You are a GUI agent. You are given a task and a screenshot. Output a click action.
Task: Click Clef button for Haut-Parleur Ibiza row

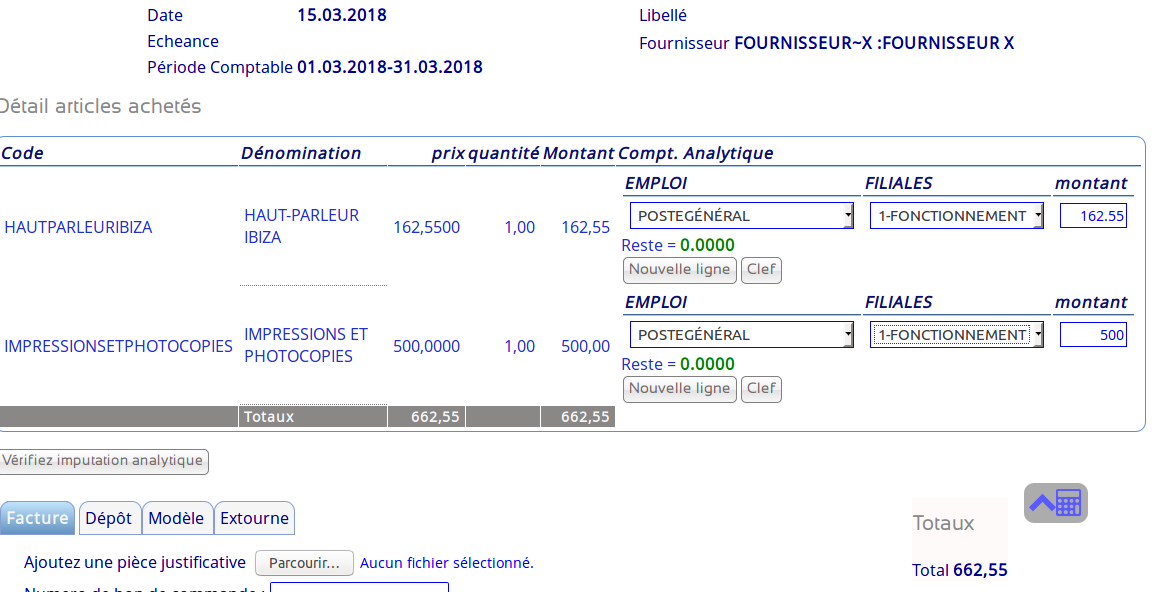coord(761,270)
